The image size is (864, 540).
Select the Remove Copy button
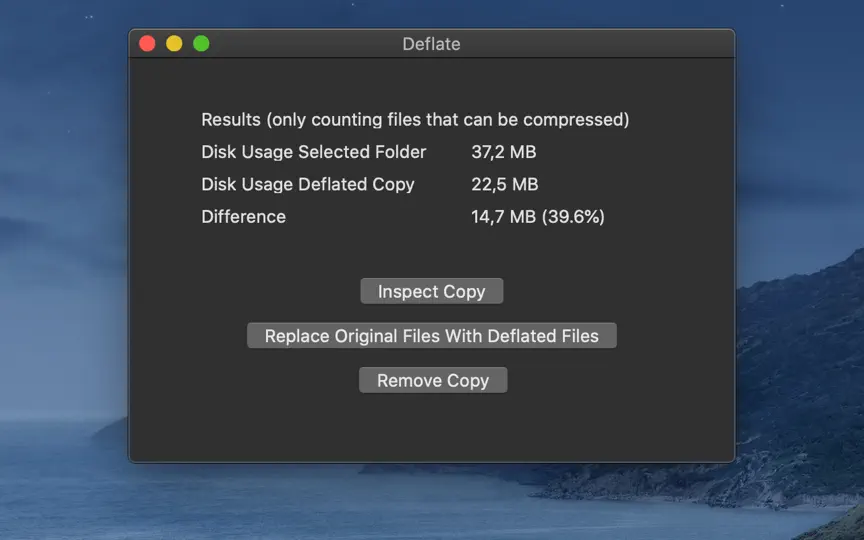433,380
